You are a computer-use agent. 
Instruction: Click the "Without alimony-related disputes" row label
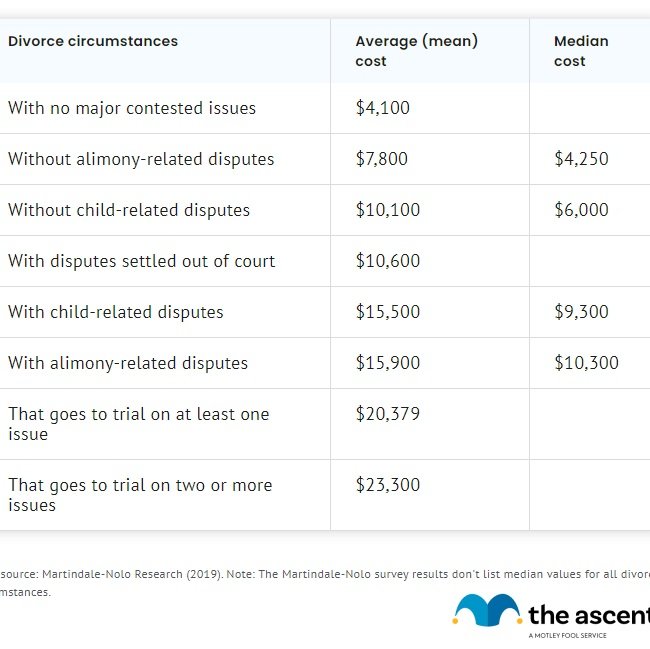[x=141, y=159]
